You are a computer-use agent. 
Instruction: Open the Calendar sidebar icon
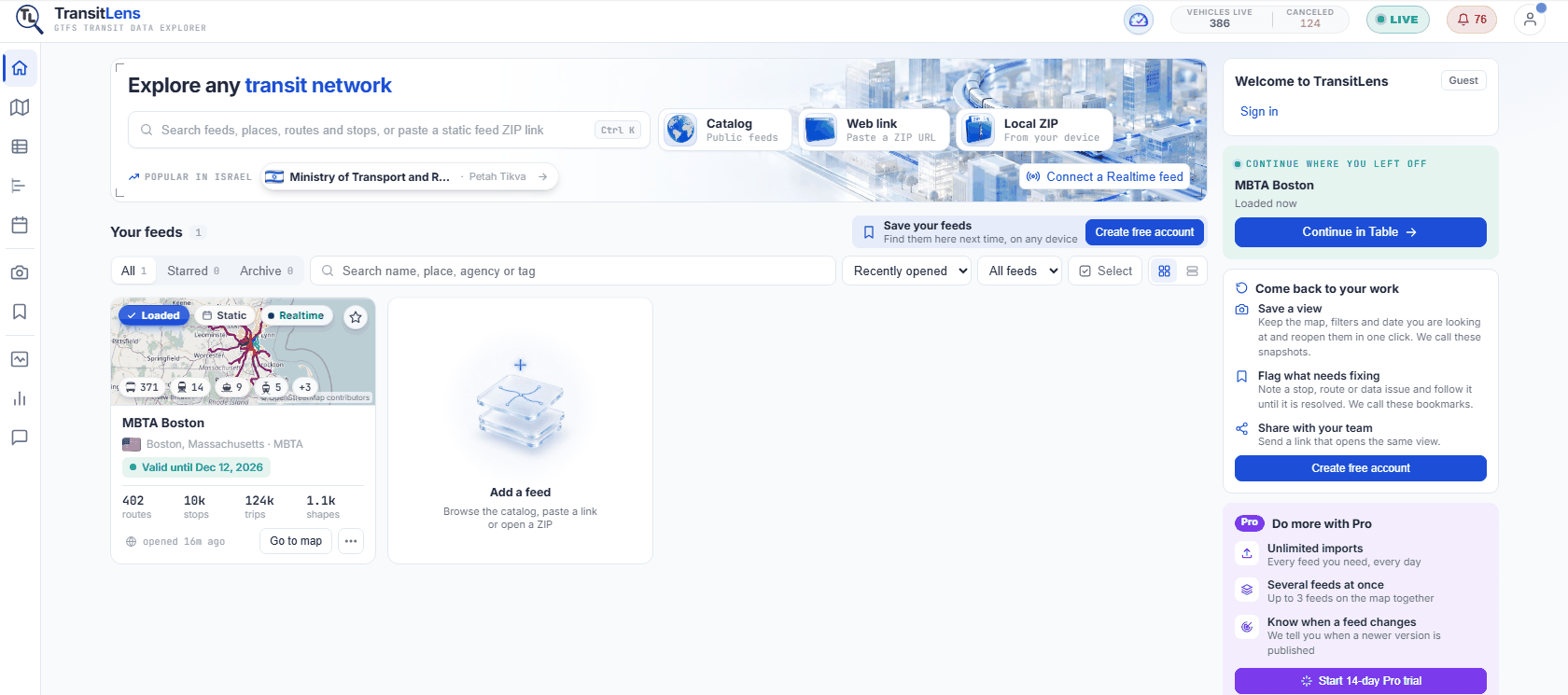pos(20,225)
